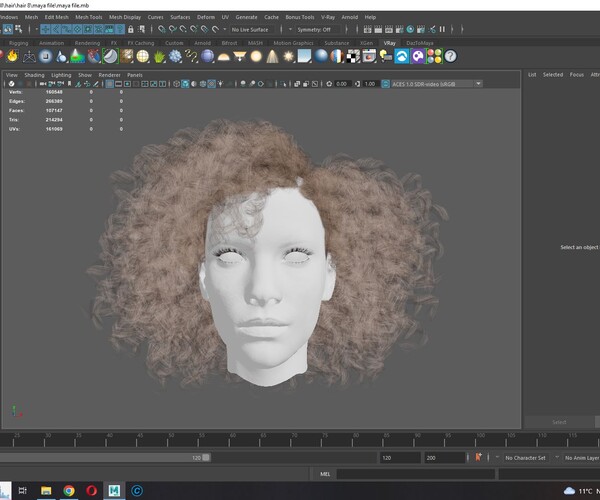Click the exposure icon beside the 0.00 field

[329, 84]
